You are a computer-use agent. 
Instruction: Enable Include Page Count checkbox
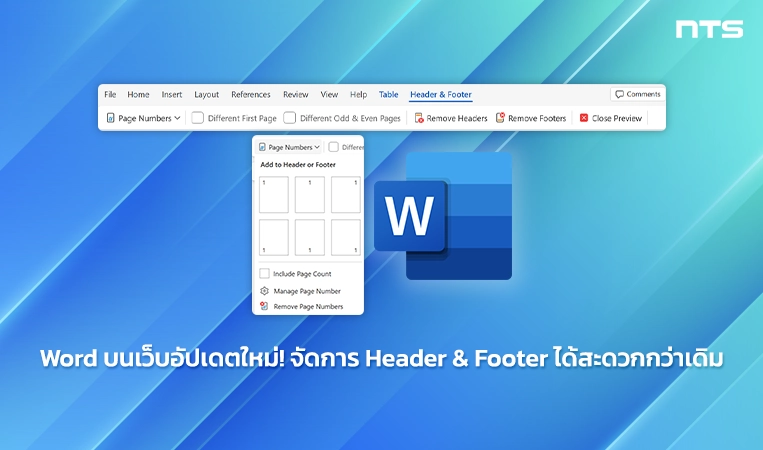tap(264, 273)
